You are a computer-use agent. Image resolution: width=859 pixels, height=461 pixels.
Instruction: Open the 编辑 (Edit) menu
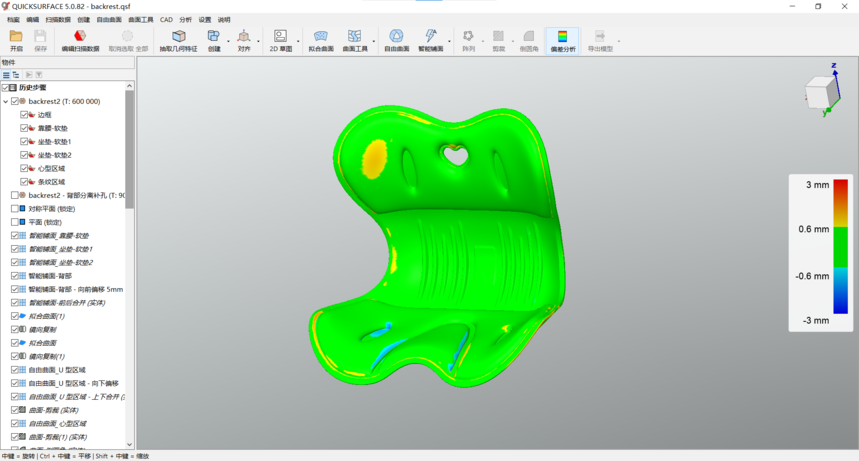tap(33, 20)
